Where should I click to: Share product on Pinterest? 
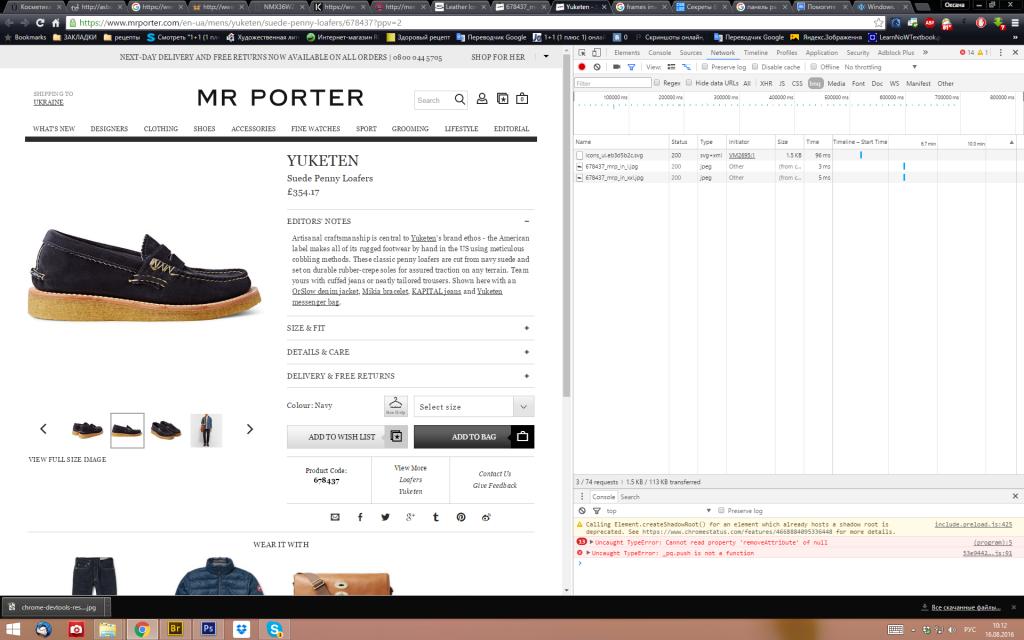(461, 517)
